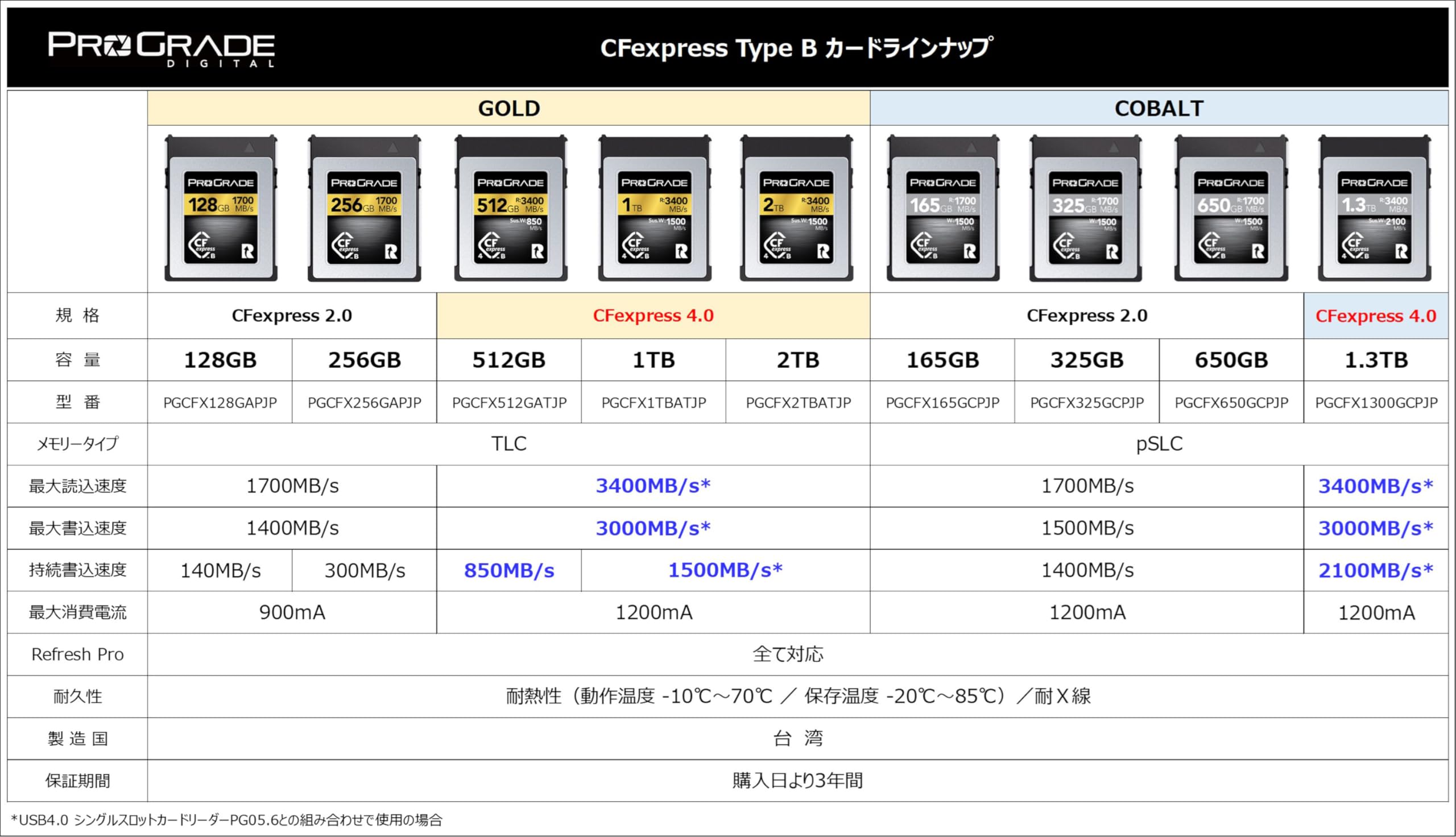This screenshot has width=1456, height=837.
Task: Click the Refresh Pro row label
Action: click(77, 654)
